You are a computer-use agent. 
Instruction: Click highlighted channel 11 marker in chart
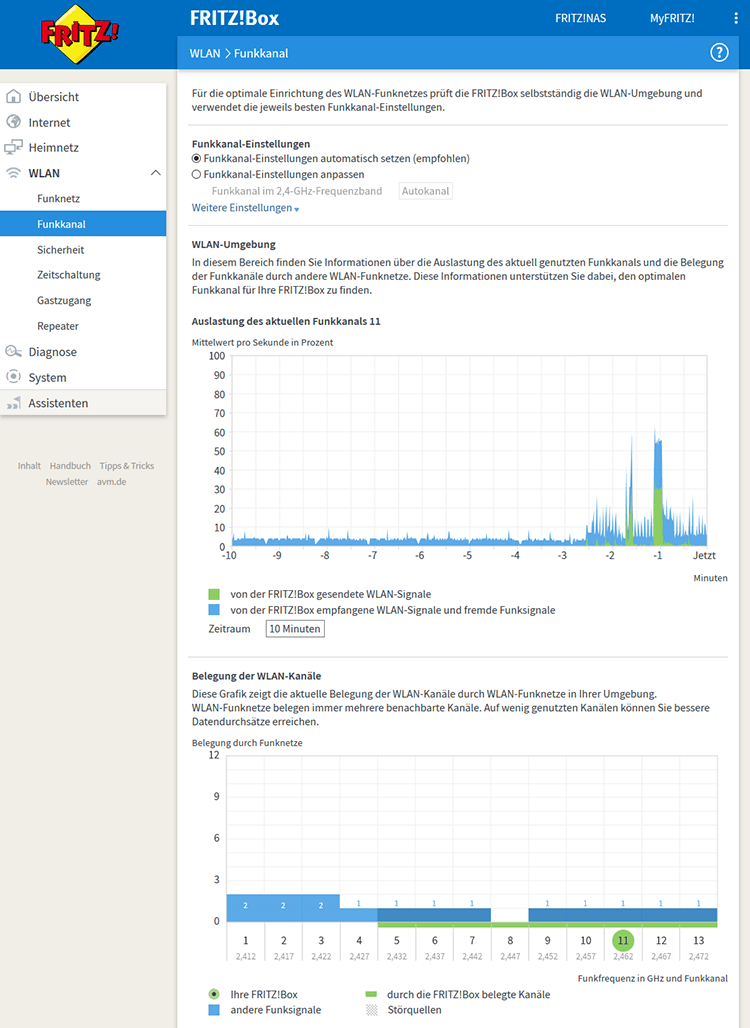click(623, 941)
